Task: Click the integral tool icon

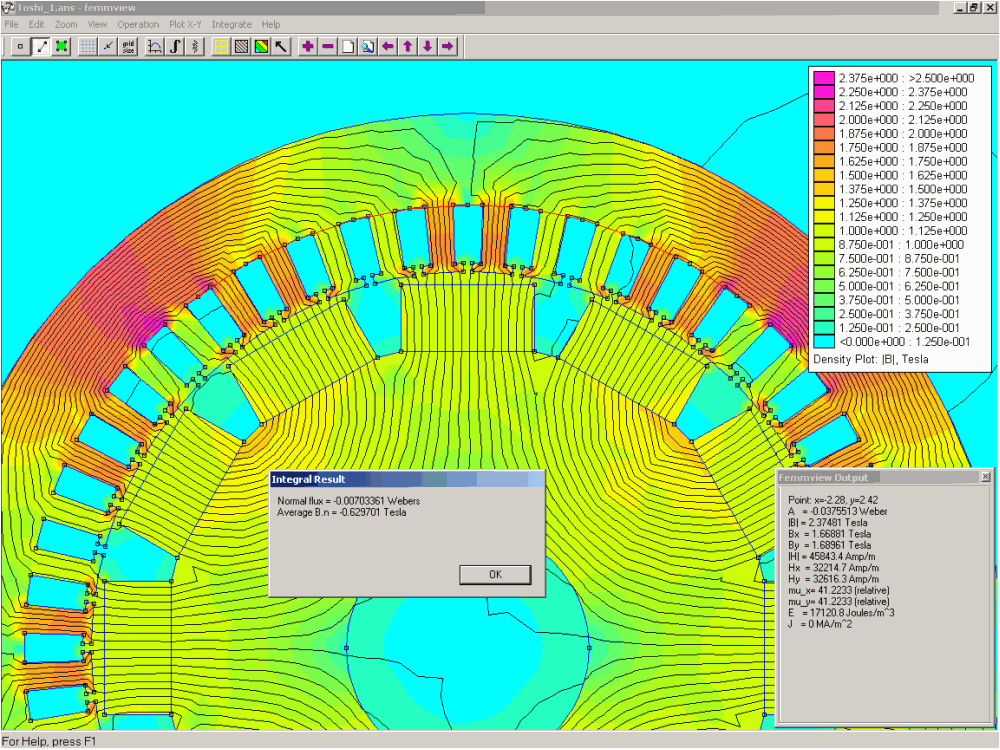Action: (175, 46)
